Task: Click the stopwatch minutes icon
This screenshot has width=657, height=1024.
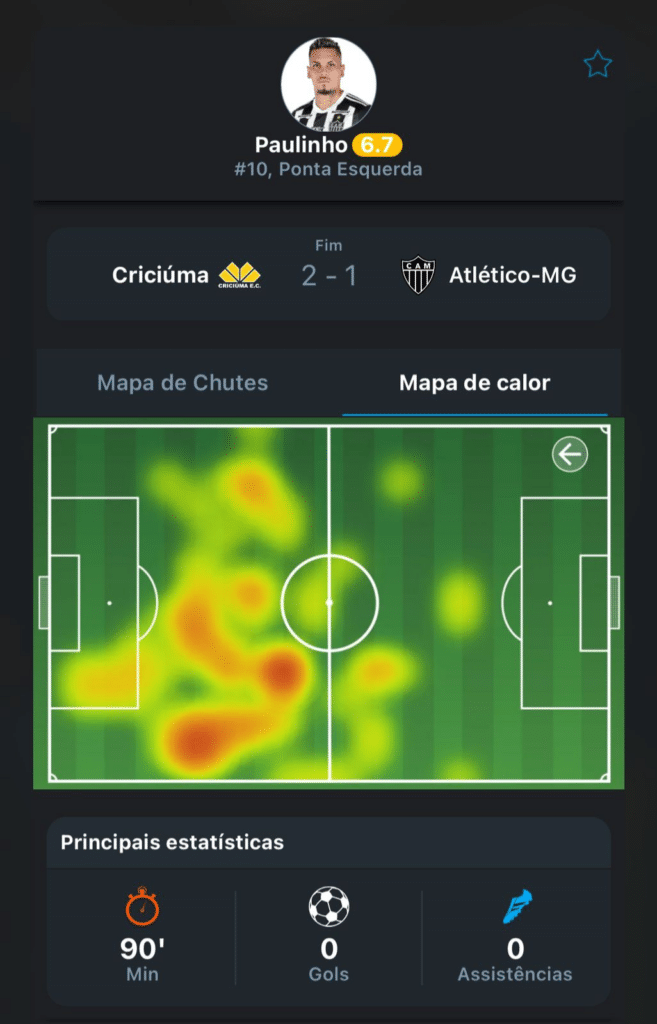Action: pos(142,906)
